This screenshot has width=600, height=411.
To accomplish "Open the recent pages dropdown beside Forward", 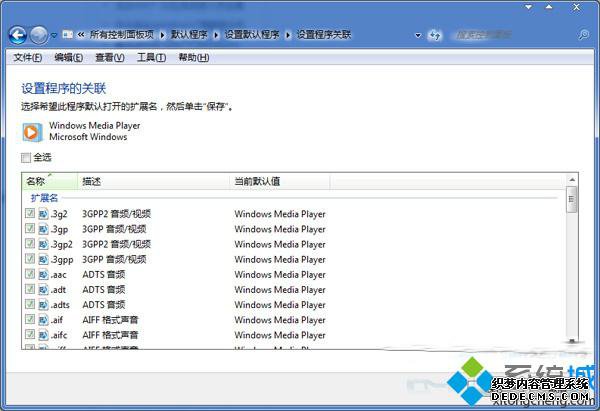I will coord(54,36).
